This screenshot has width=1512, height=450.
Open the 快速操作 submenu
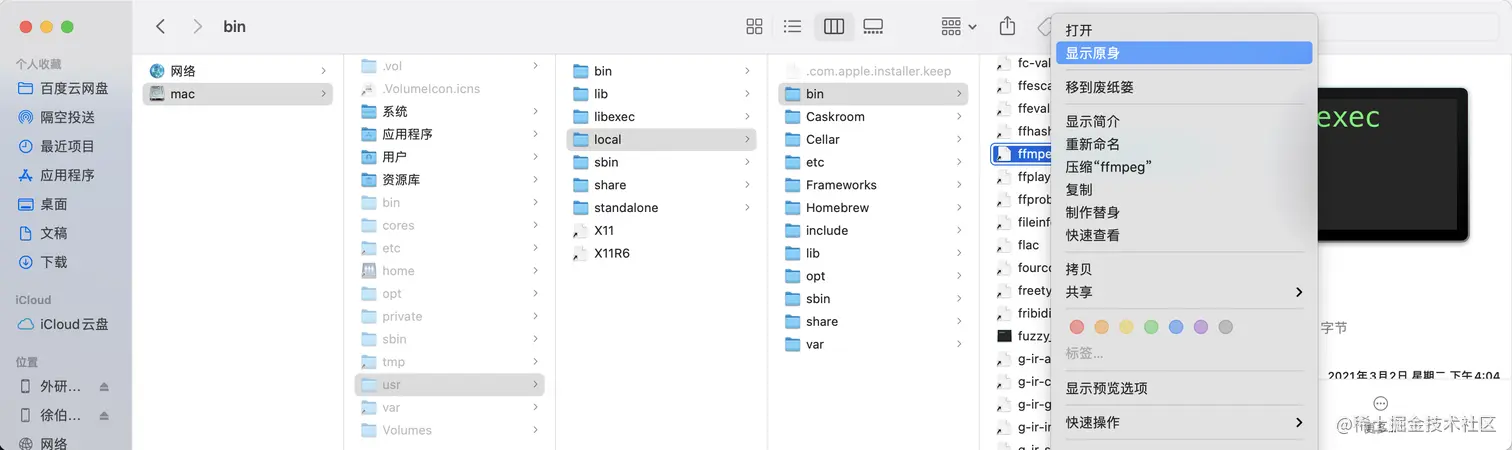click(x=1184, y=422)
